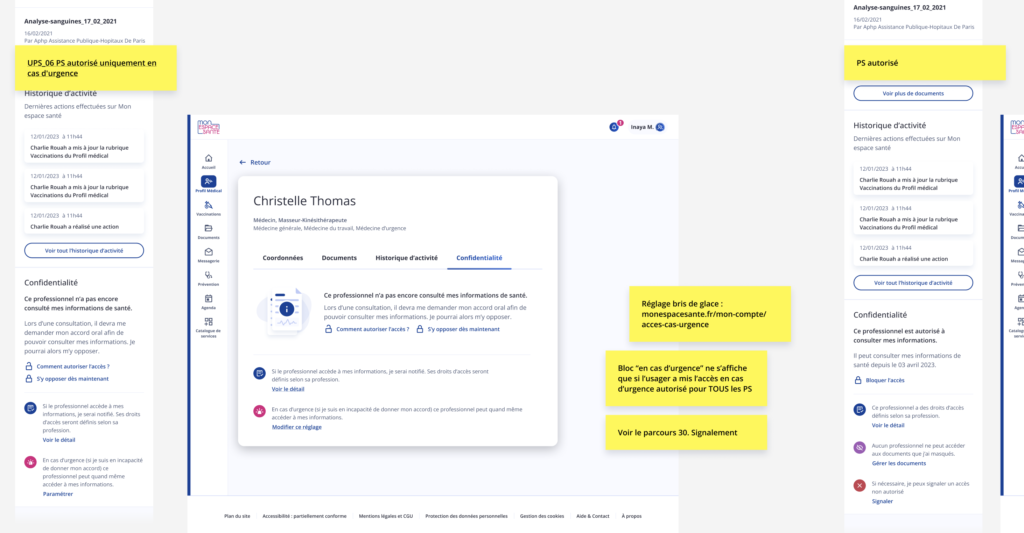Open Messagerie envelope icon in sidebar
The image size is (1024, 533).
coord(208,252)
